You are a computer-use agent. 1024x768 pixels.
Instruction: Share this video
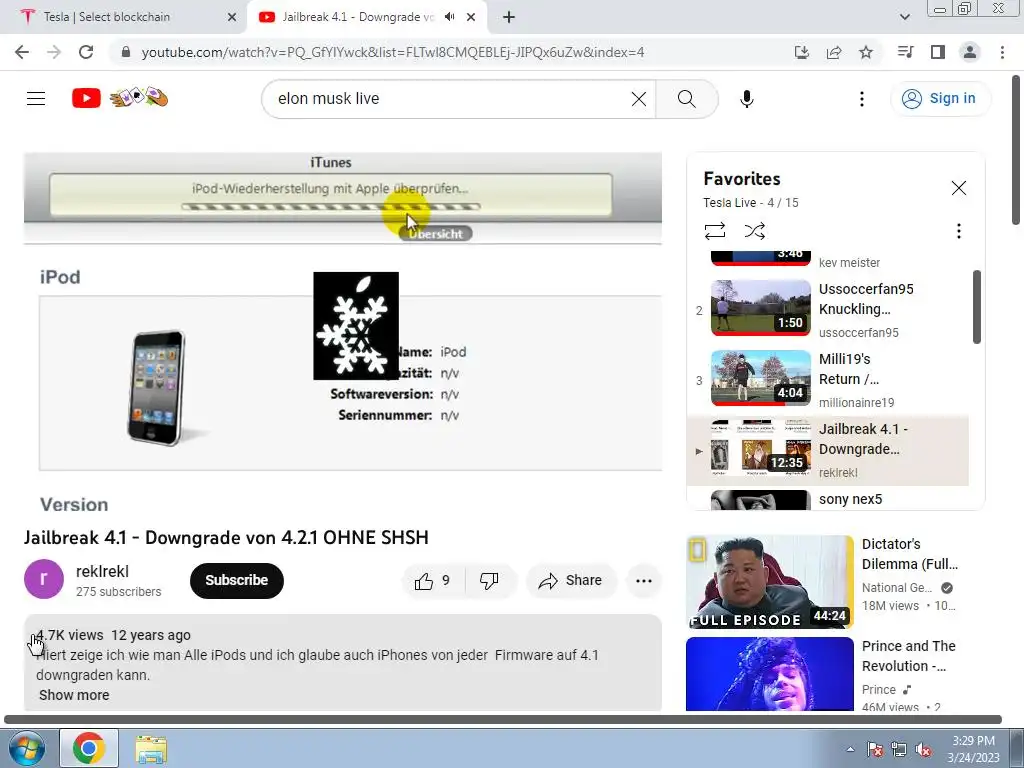tap(571, 581)
